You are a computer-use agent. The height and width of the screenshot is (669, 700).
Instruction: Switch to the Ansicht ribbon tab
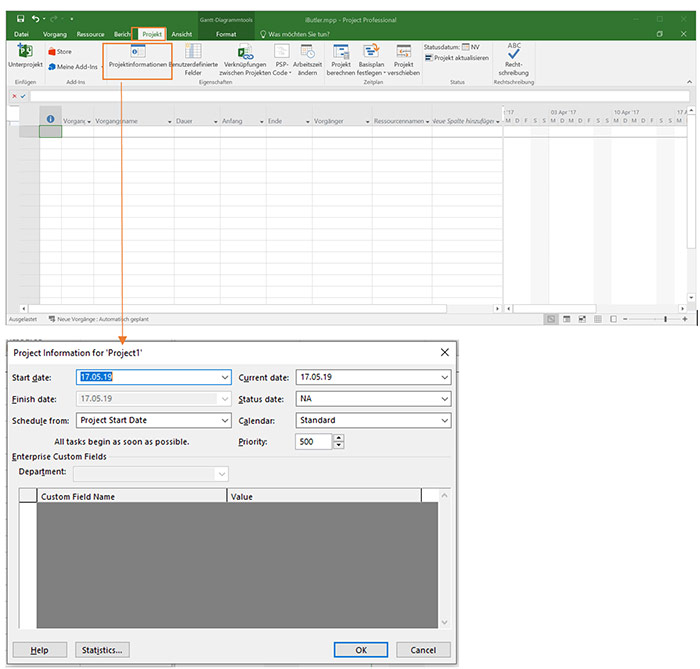pos(181,34)
